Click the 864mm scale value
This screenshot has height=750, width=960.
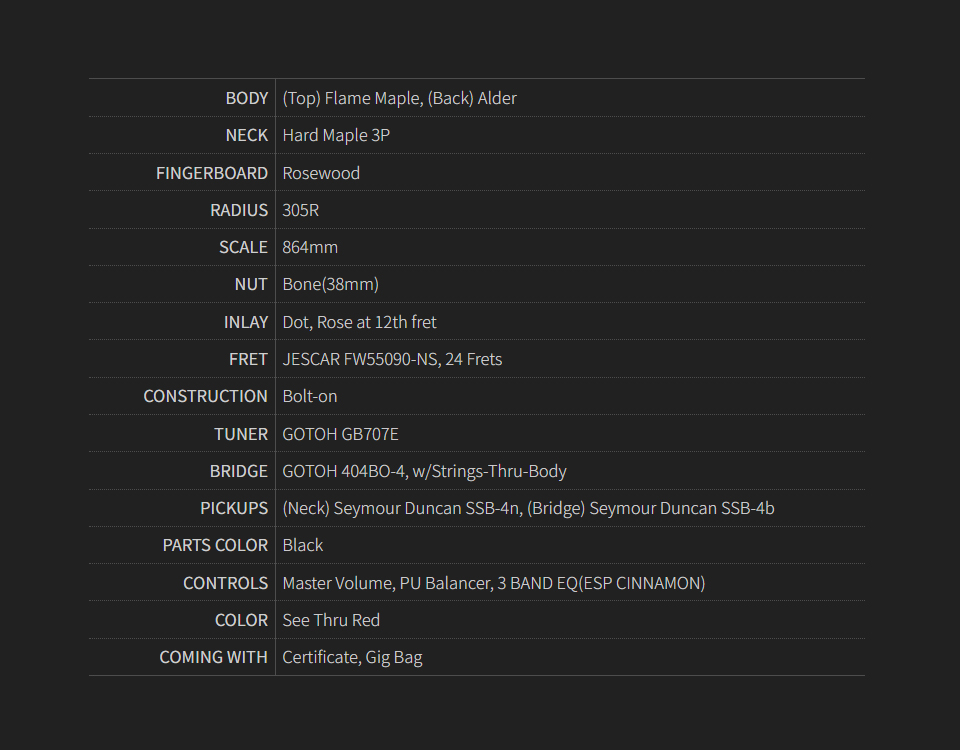[310, 247]
